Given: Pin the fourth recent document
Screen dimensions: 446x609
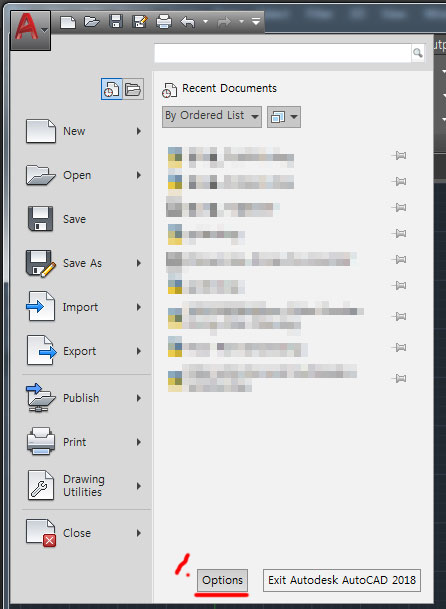Looking at the screenshot, I should pyautogui.click(x=399, y=233).
